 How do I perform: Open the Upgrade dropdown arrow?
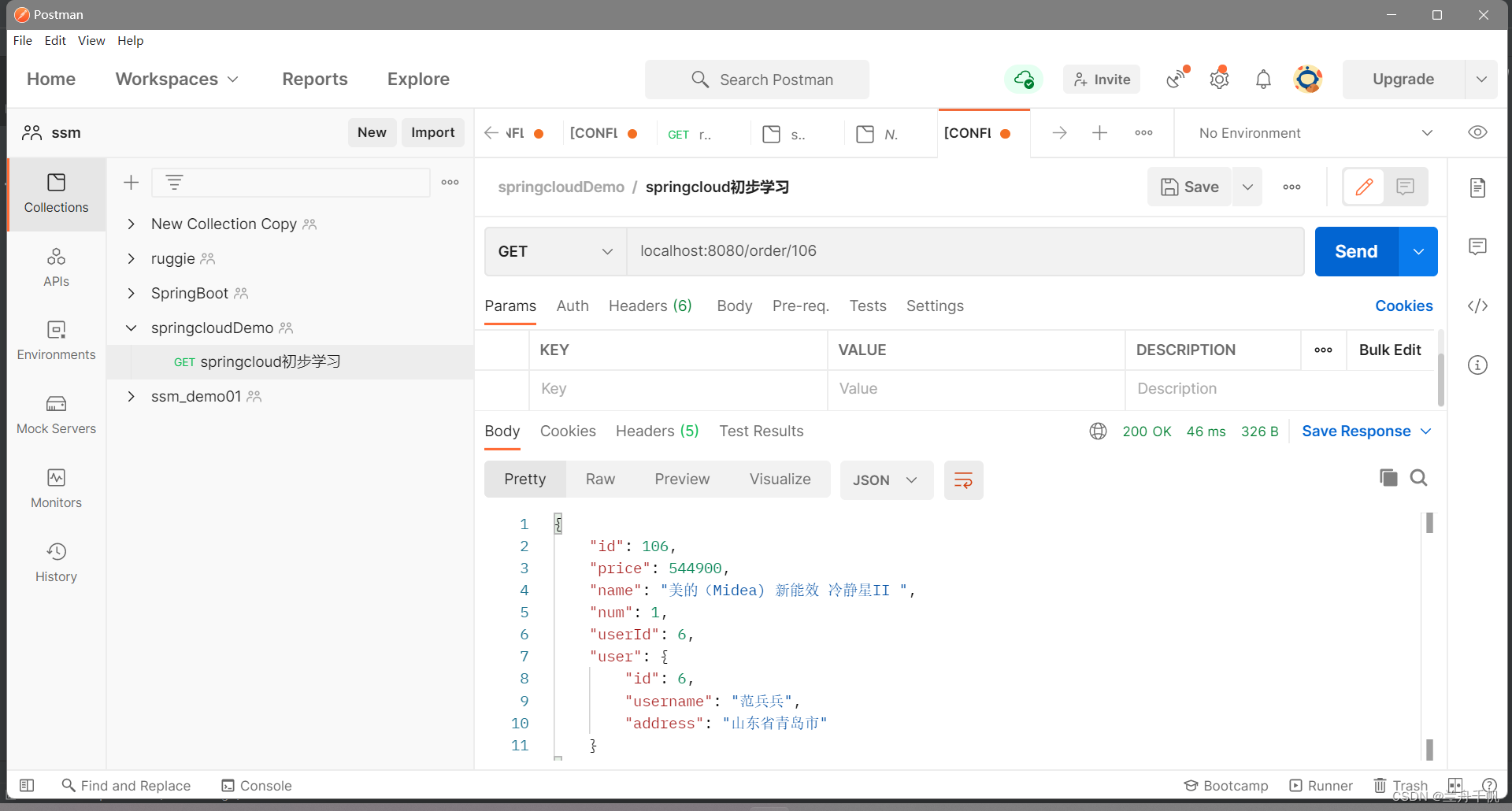point(1481,80)
